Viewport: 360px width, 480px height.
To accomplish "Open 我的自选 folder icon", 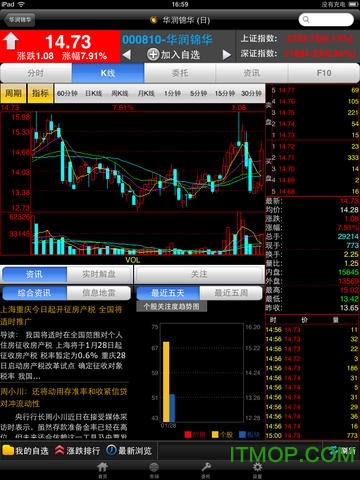I will 8,450.
